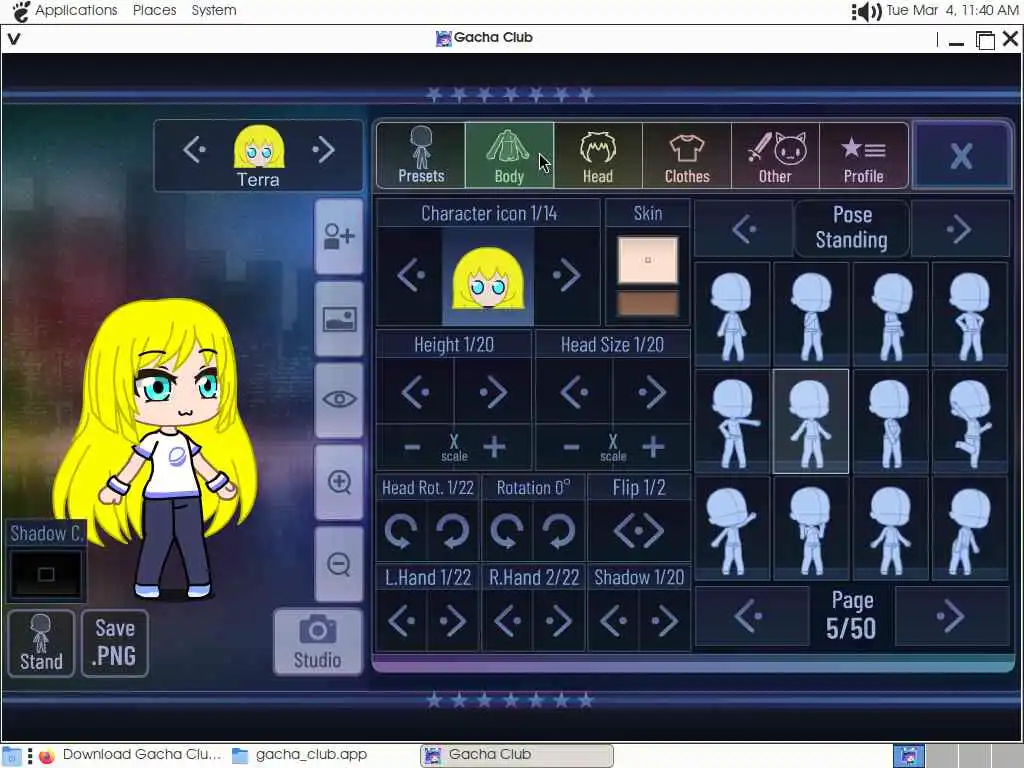Go to next Pose category
Viewport: 1024px width, 768px height.
tap(959, 229)
